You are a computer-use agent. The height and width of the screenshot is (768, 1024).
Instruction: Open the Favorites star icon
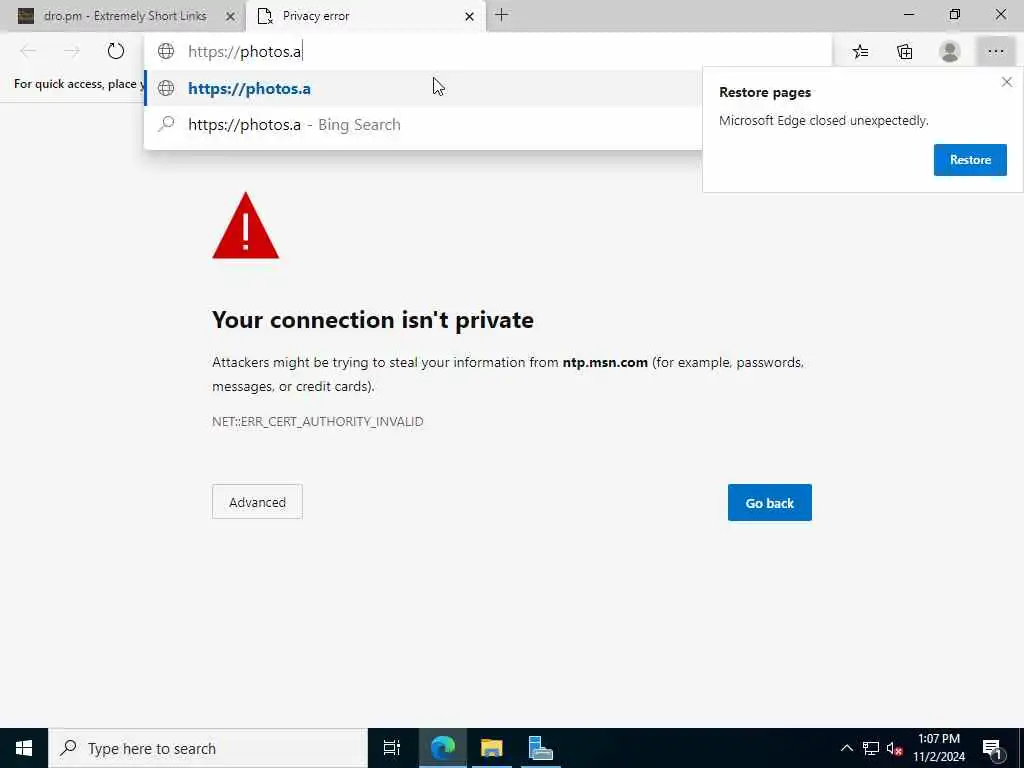click(x=860, y=52)
